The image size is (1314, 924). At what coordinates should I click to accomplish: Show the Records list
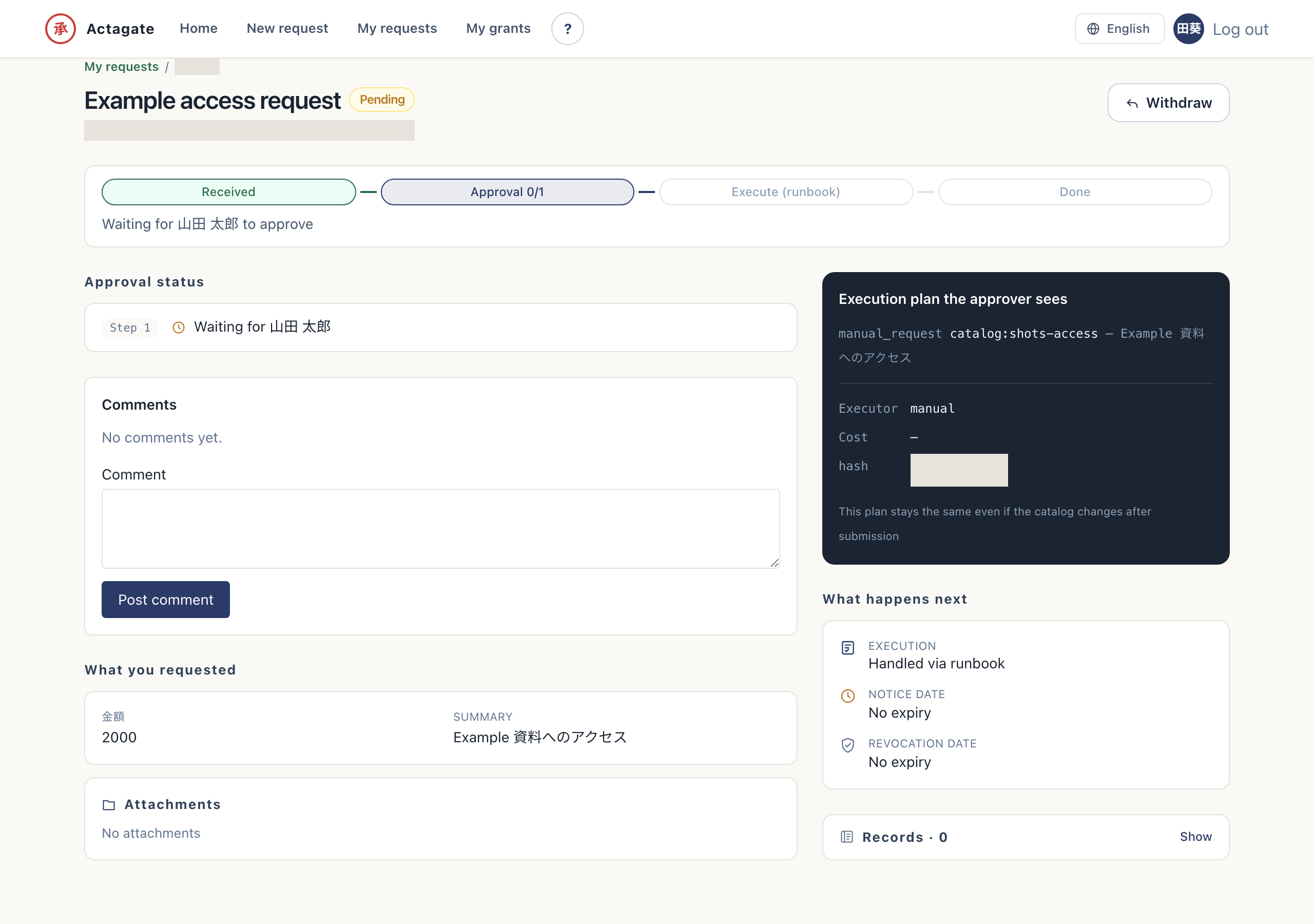click(1195, 836)
